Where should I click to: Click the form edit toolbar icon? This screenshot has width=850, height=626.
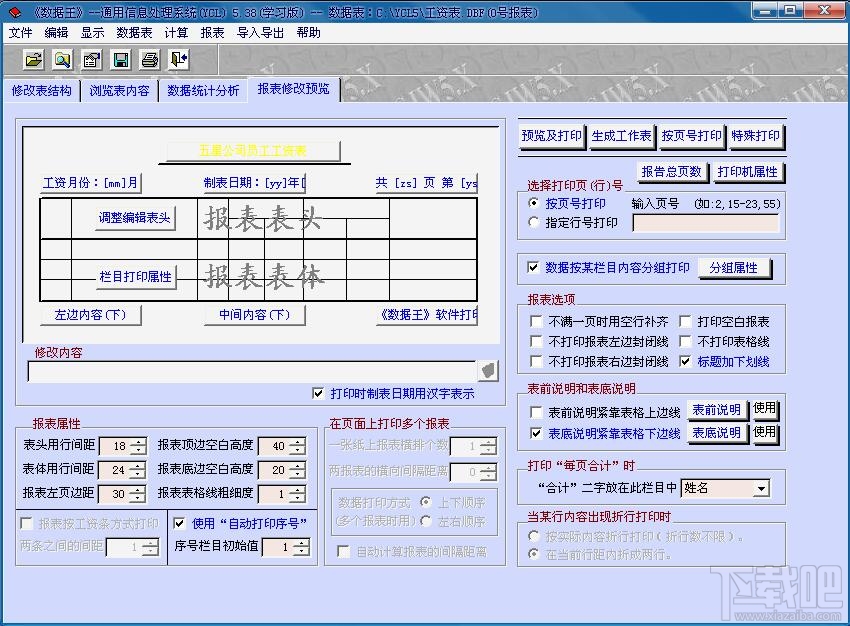90,60
